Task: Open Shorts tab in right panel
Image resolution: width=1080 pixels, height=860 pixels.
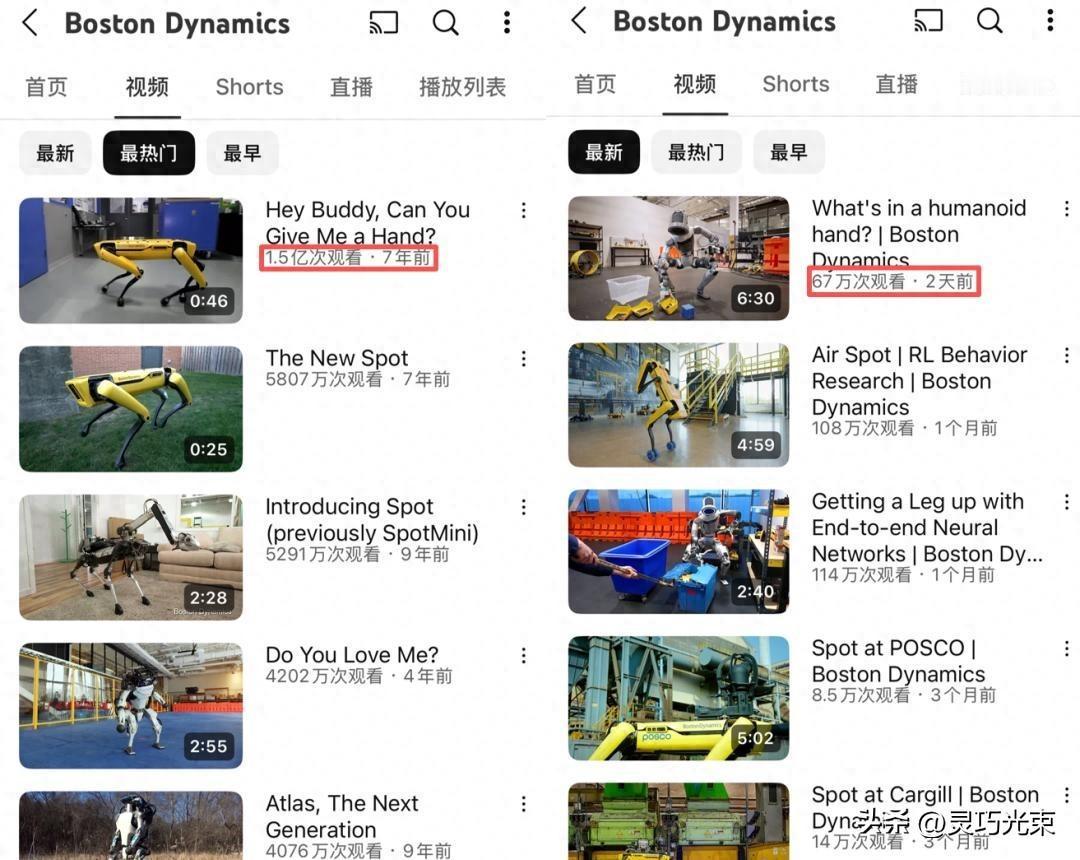Action: tap(796, 84)
